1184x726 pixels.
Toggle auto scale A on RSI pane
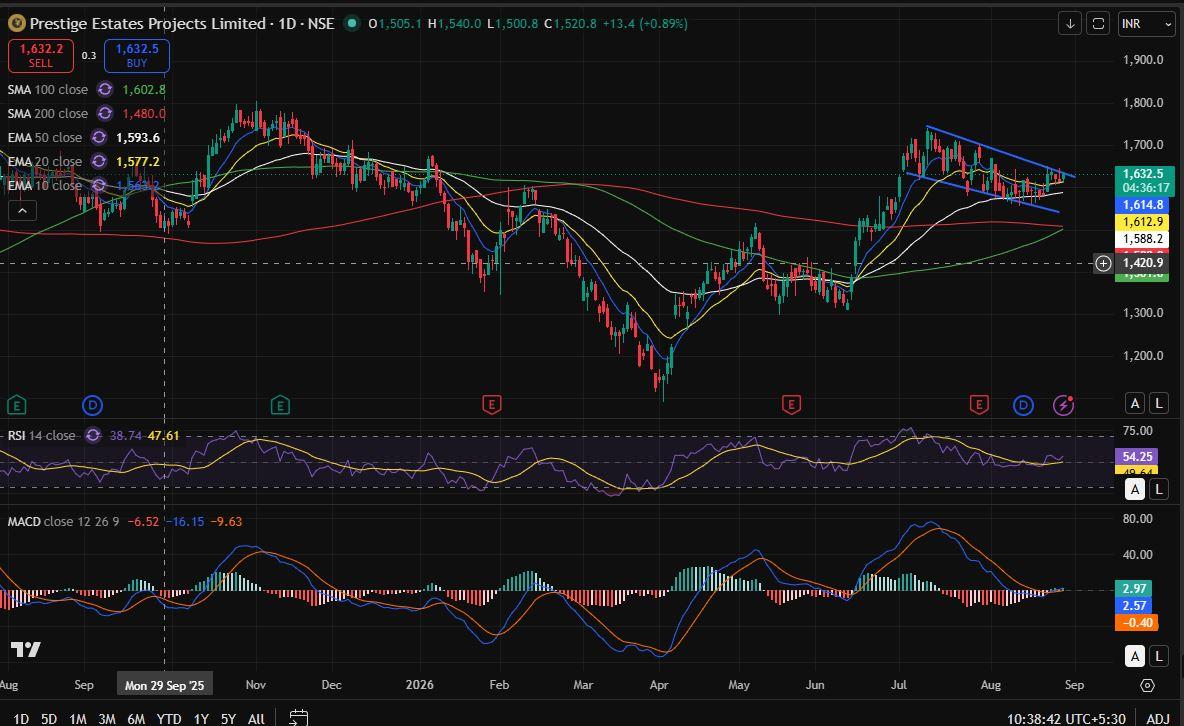[1134, 490]
